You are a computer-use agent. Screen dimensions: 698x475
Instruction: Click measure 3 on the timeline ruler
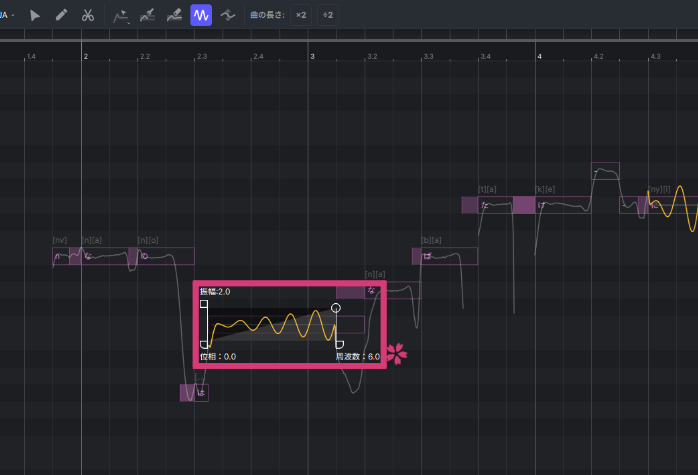coord(312,57)
